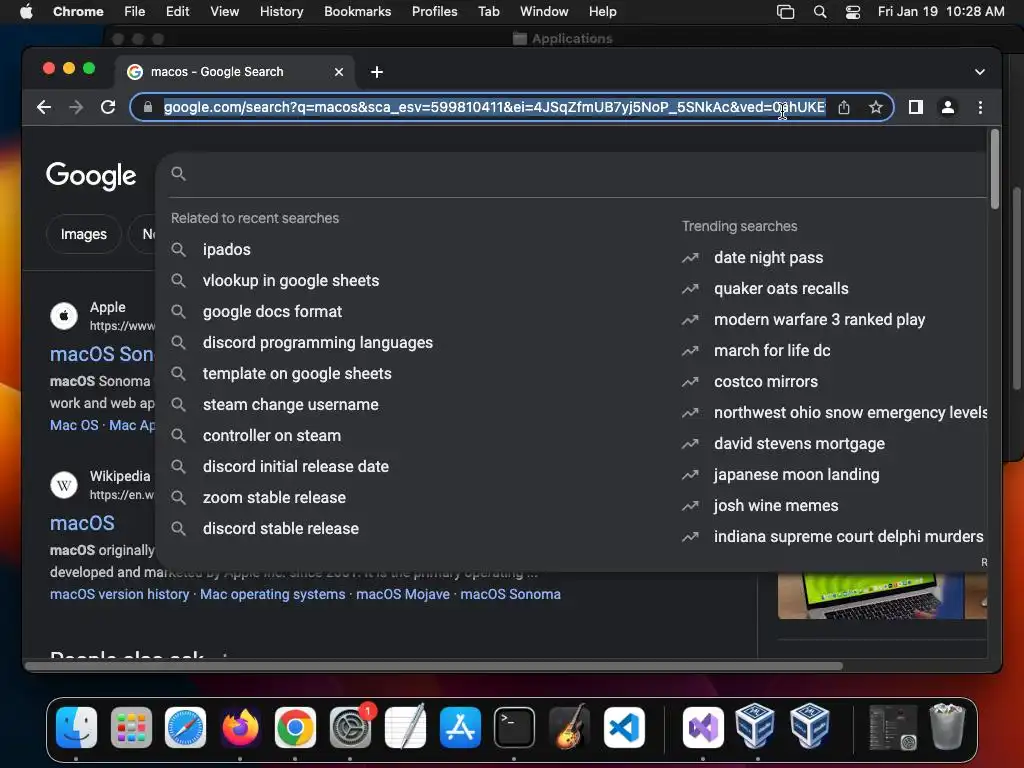
Task: Open the History menu
Action: (281, 12)
